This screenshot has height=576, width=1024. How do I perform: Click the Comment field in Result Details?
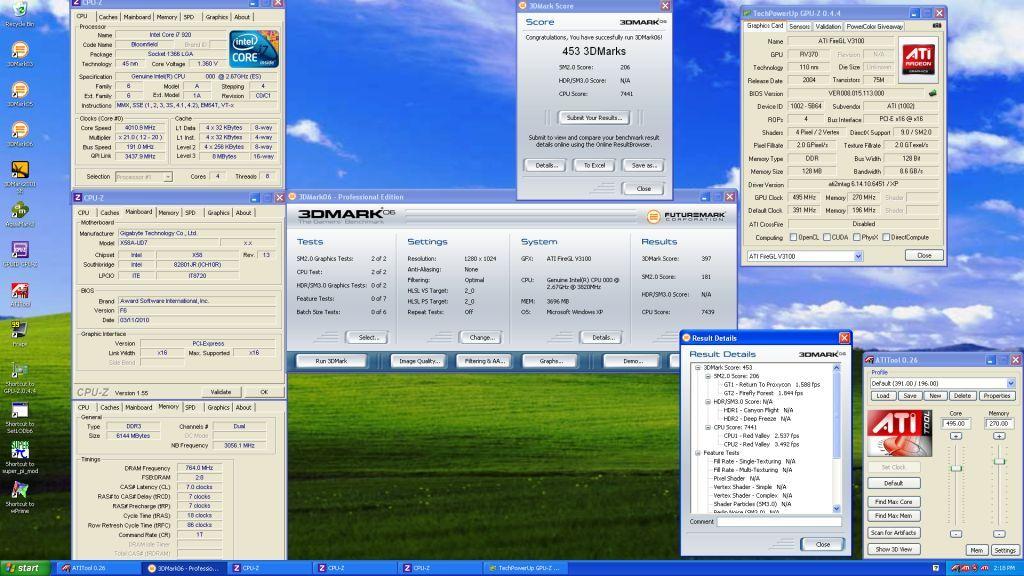point(779,522)
